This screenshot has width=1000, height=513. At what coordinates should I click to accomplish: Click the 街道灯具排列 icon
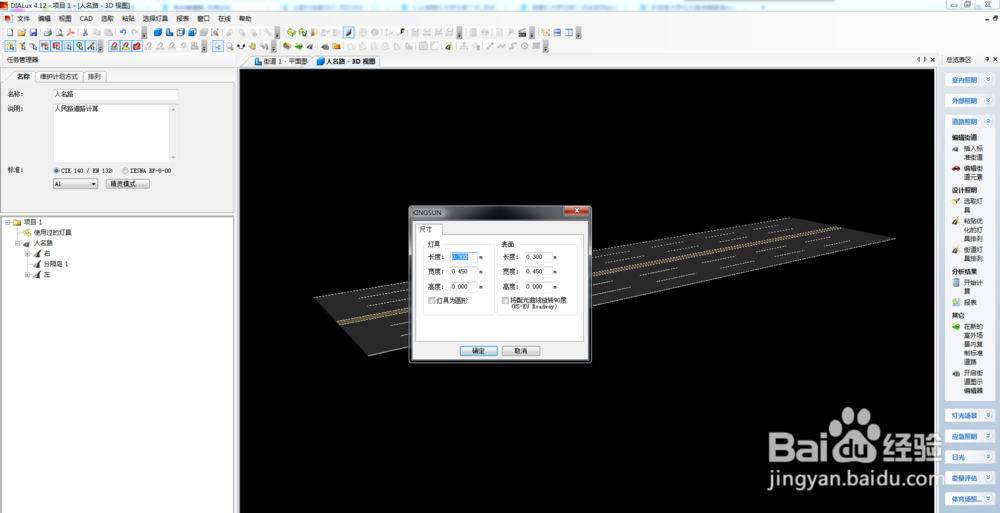point(955,250)
